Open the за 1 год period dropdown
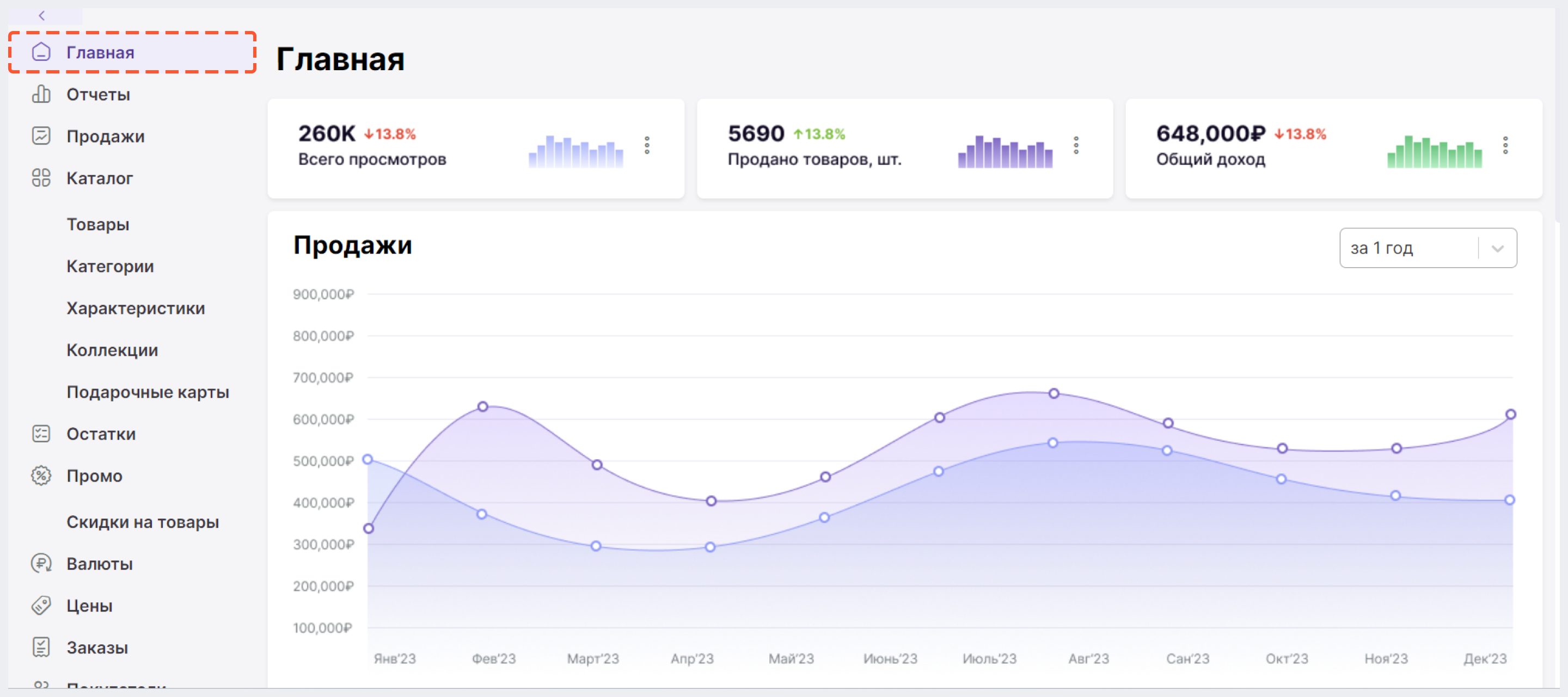The height and width of the screenshot is (697, 1568). coord(1428,248)
